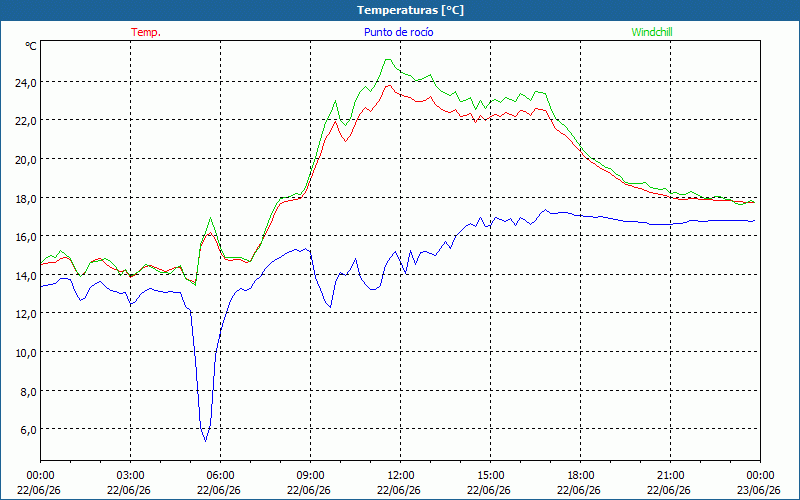This screenshot has width=800, height=500.
Task: Click the 10,0 value on the y-axis
Action: (x=25, y=353)
